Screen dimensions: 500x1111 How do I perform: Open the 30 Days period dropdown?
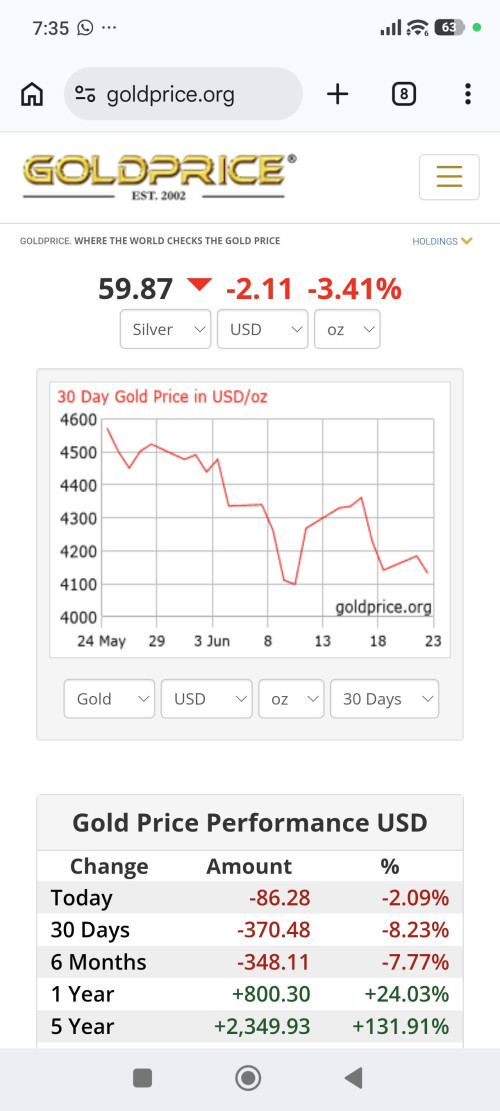click(385, 699)
